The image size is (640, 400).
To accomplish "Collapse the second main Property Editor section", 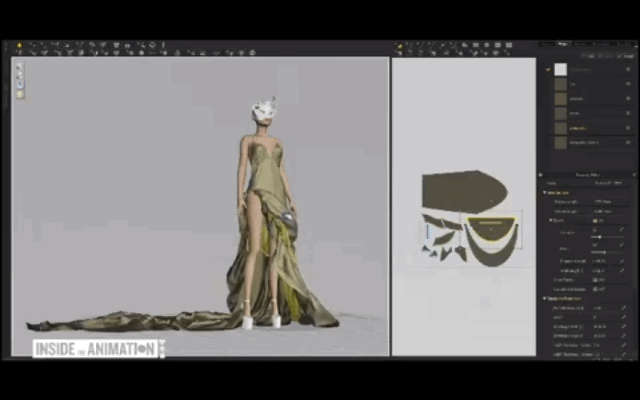I will click(x=546, y=299).
